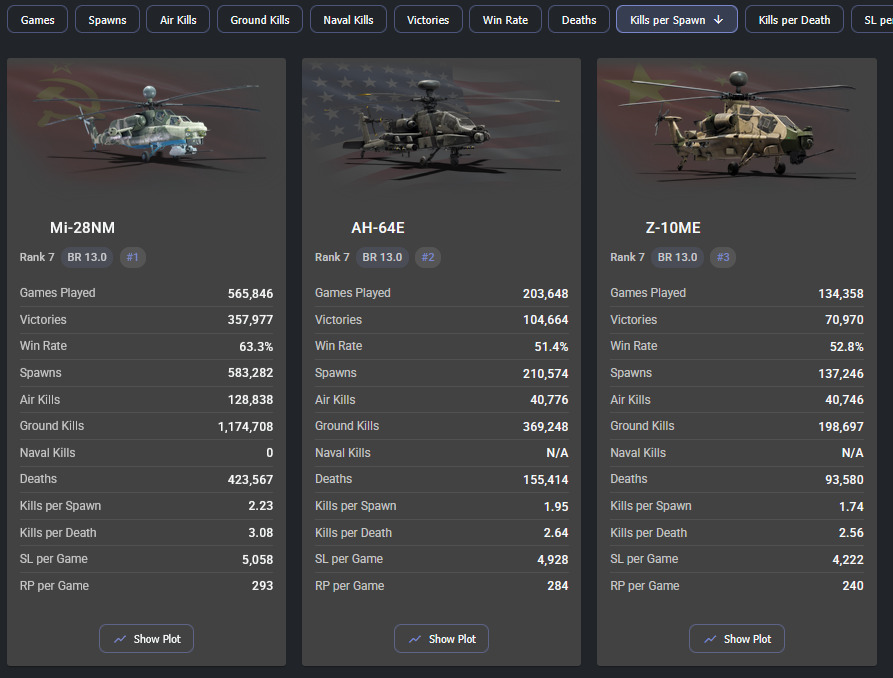Image resolution: width=893 pixels, height=678 pixels.
Task: Click the #1 rank badge on Mi-28NM
Action: tap(133, 257)
